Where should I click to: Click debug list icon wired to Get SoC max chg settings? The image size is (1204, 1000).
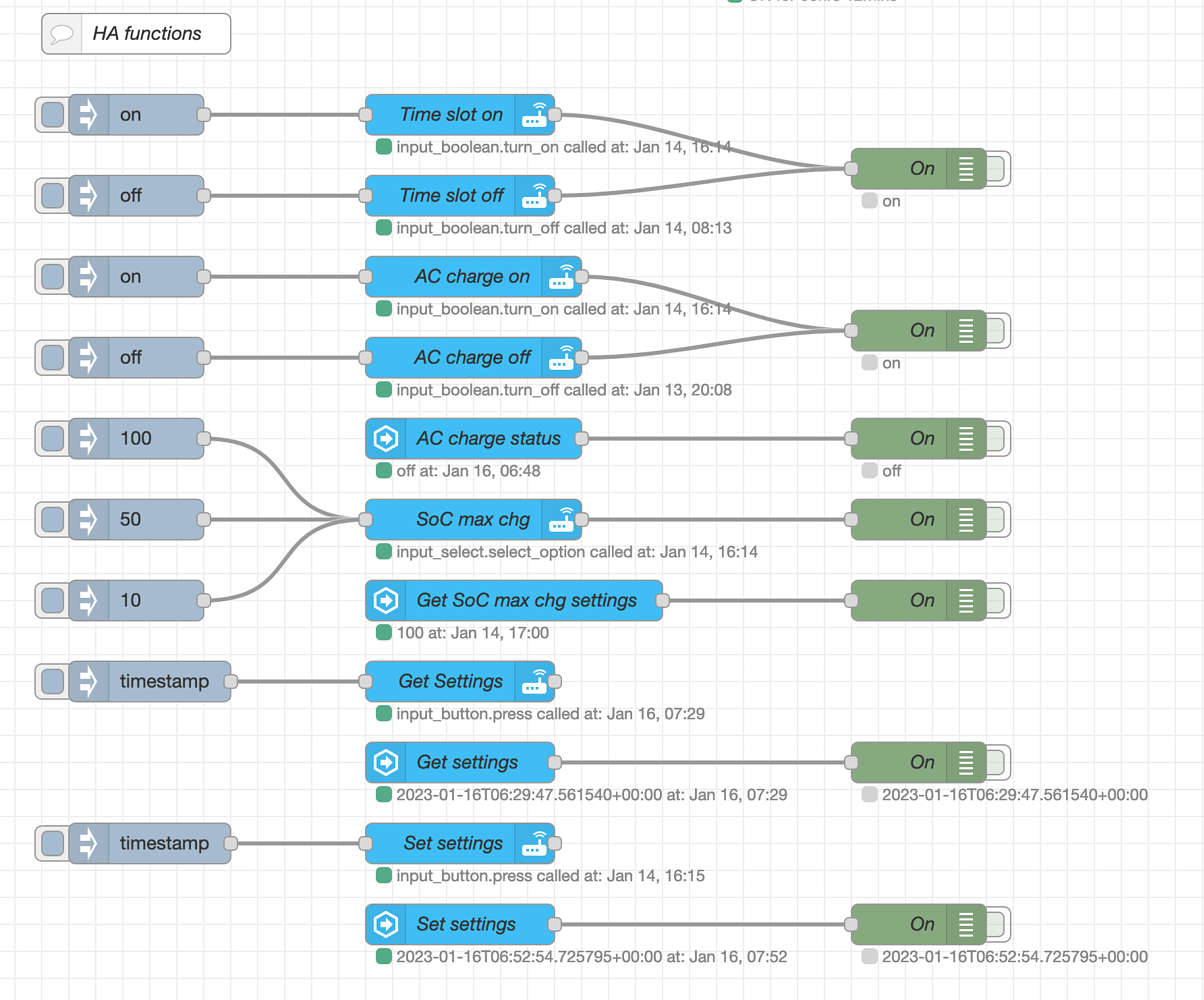[965, 600]
